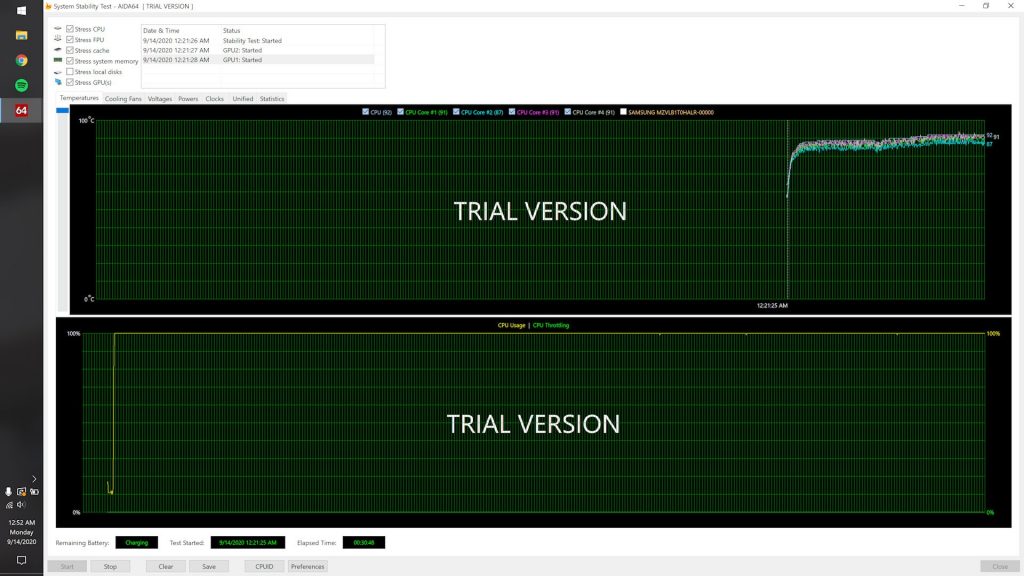This screenshot has height=576, width=1024.
Task: Launch Google Chrome from the taskbar
Action: coord(22,60)
